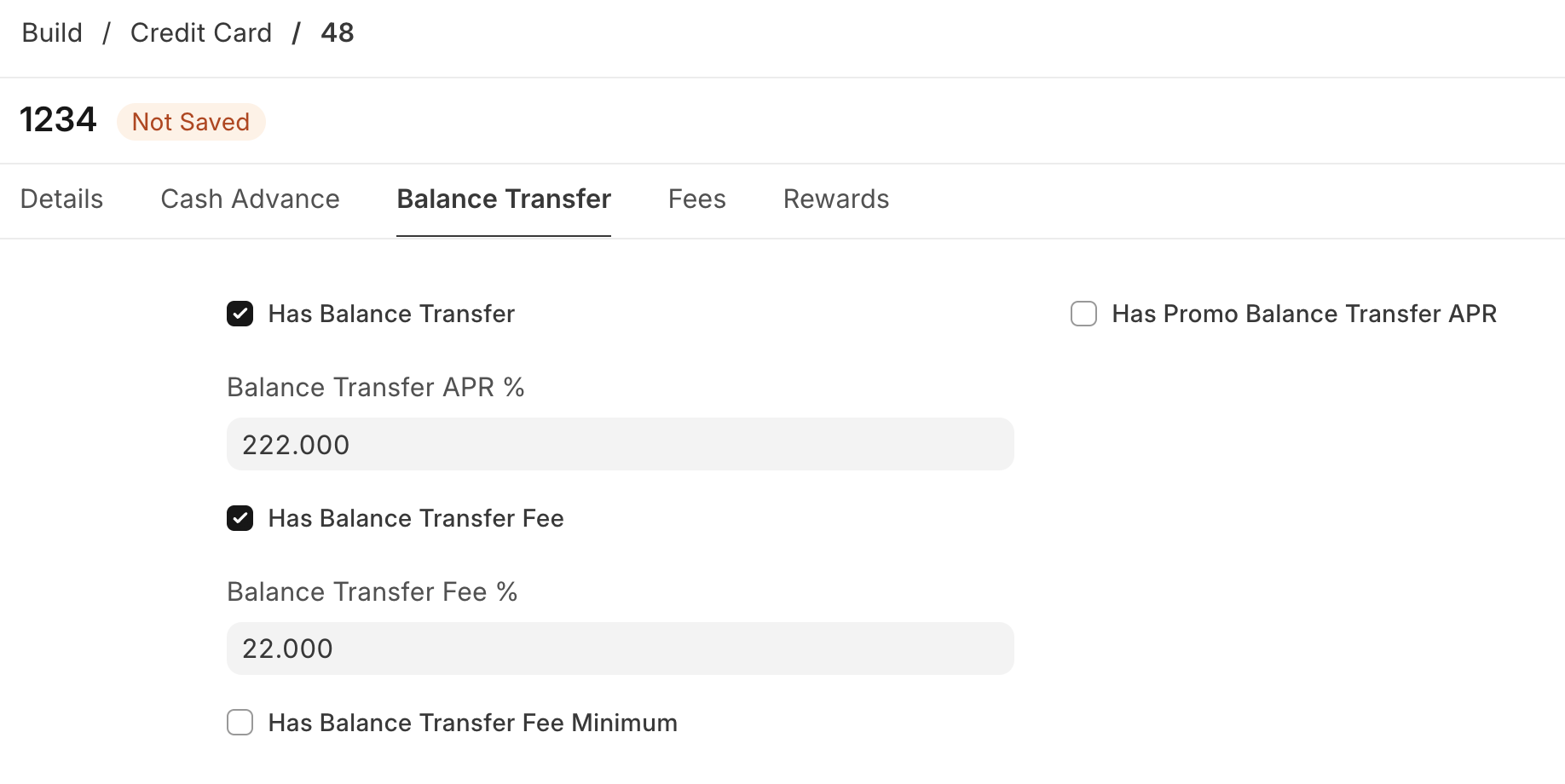Click the Balance Transfer APR % field label
Screen dimensions: 1565x784
[x=375, y=388]
